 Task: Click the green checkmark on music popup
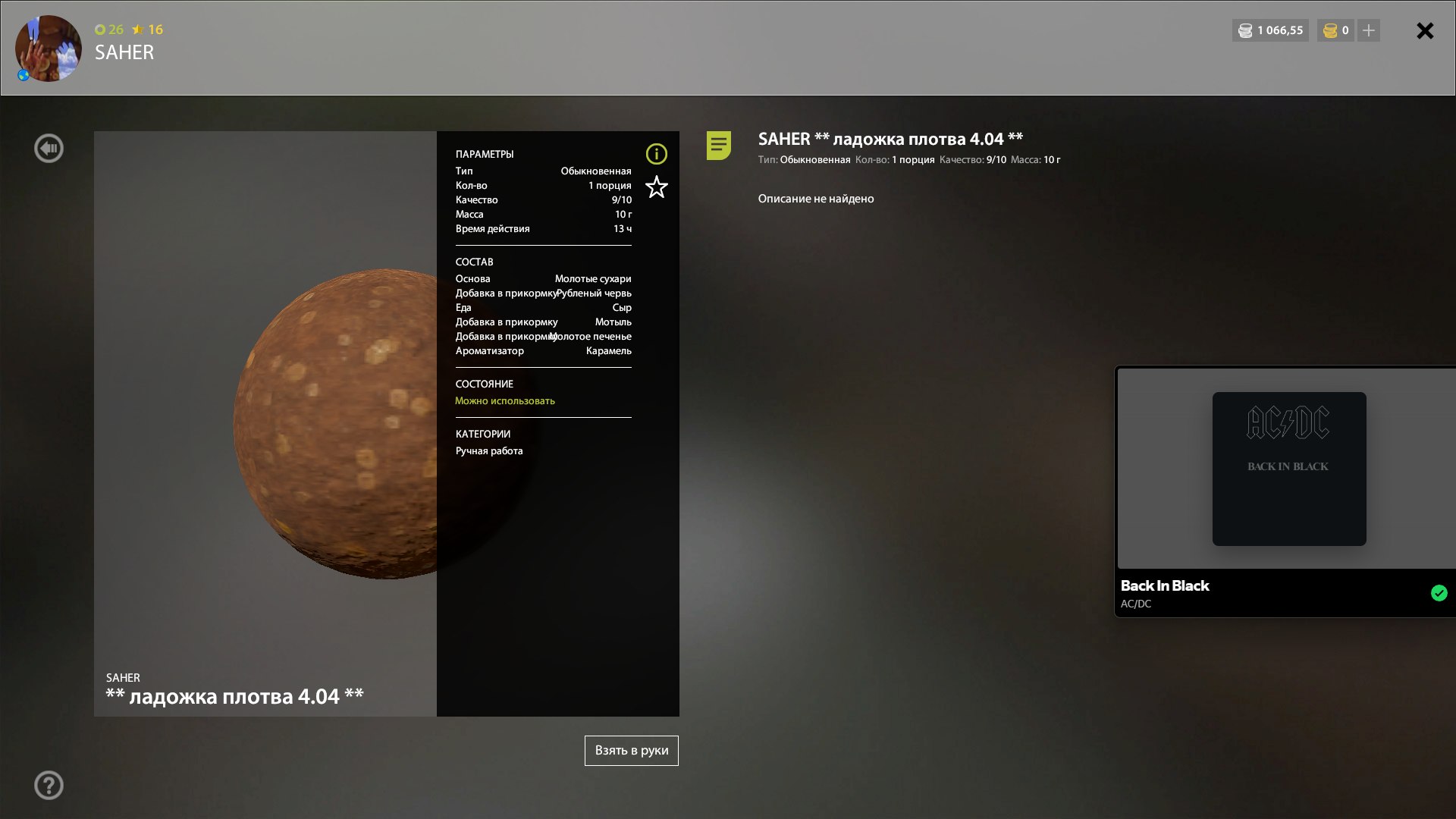click(x=1439, y=593)
